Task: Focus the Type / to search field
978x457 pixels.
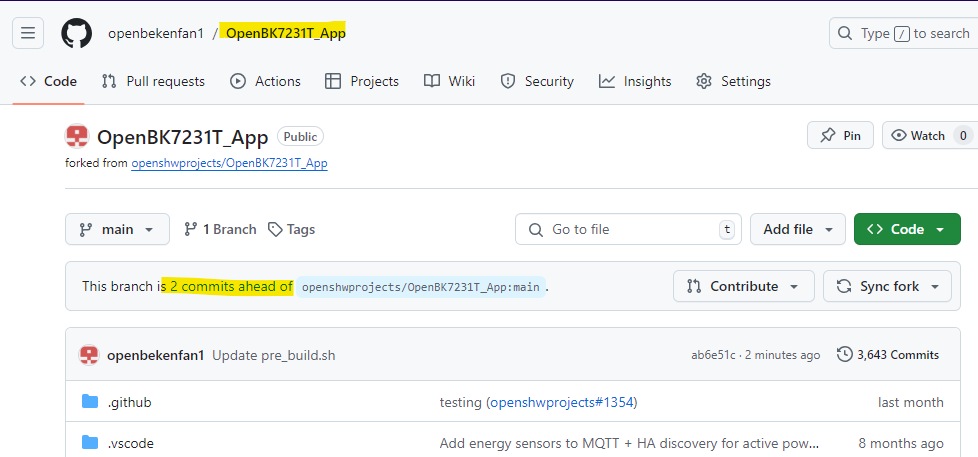Action: coord(903,33)
